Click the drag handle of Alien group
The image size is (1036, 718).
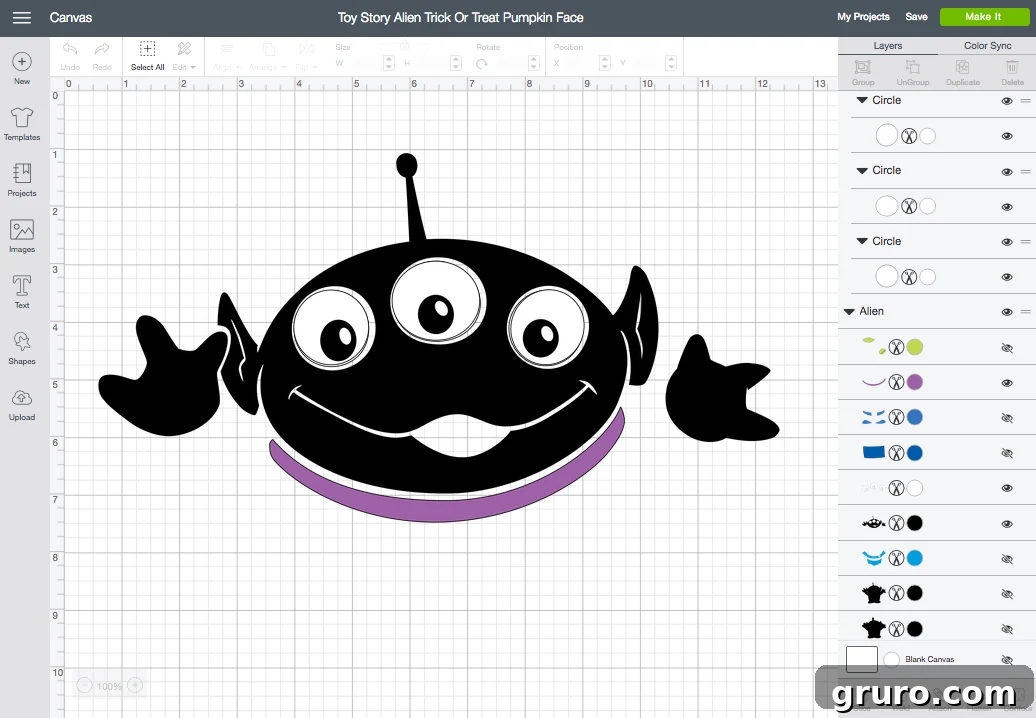tap(1025, 312)
